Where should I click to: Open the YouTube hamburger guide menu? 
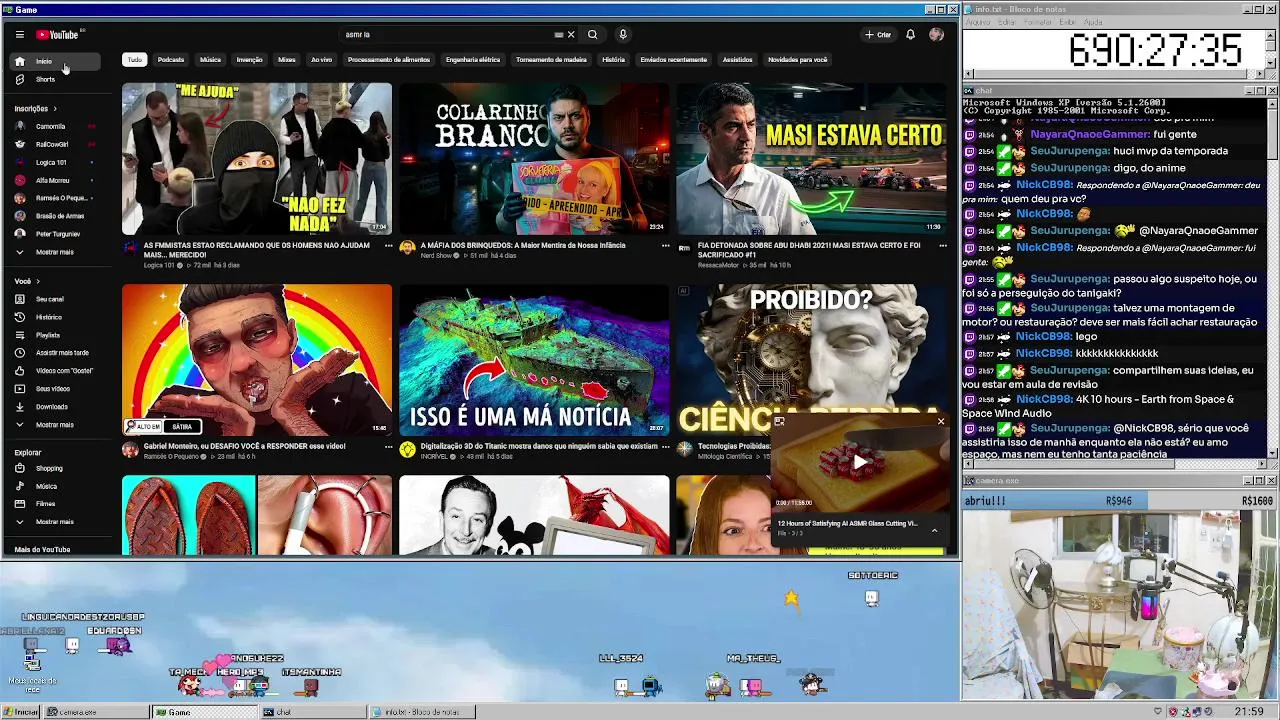19,34
